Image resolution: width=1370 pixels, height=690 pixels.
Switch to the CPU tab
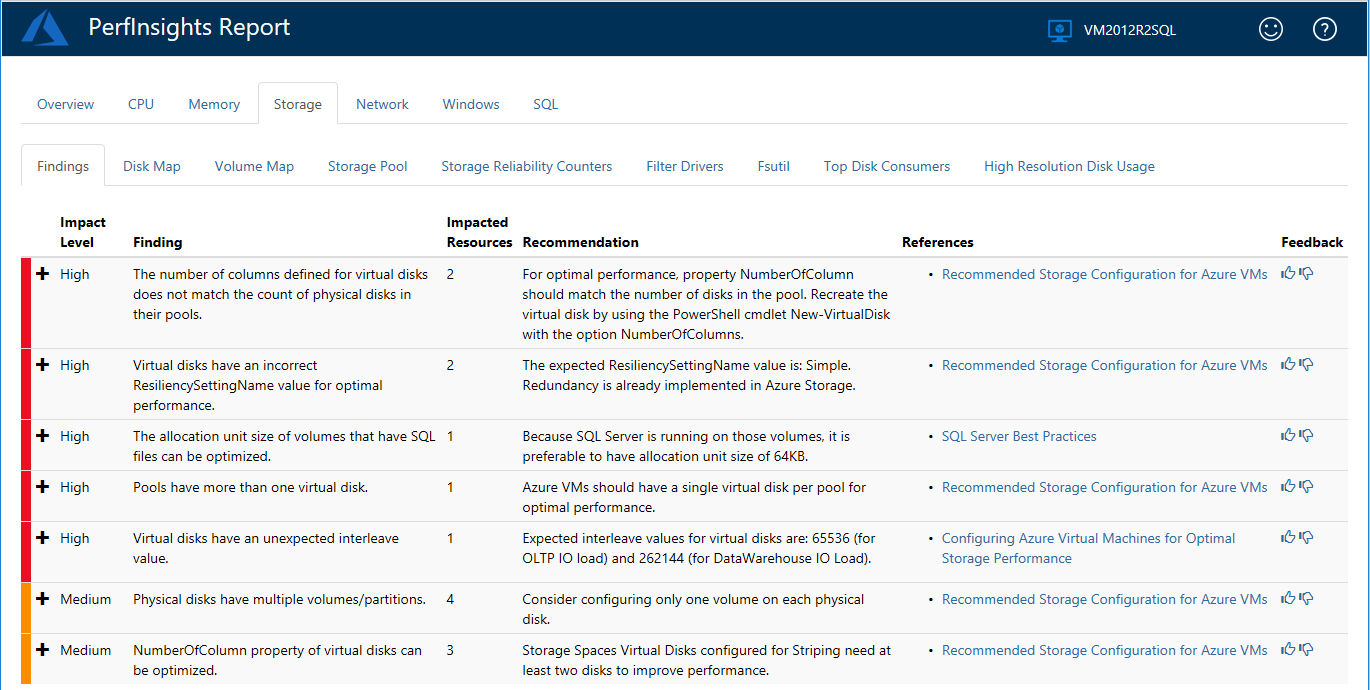click(x=141, y=104)
